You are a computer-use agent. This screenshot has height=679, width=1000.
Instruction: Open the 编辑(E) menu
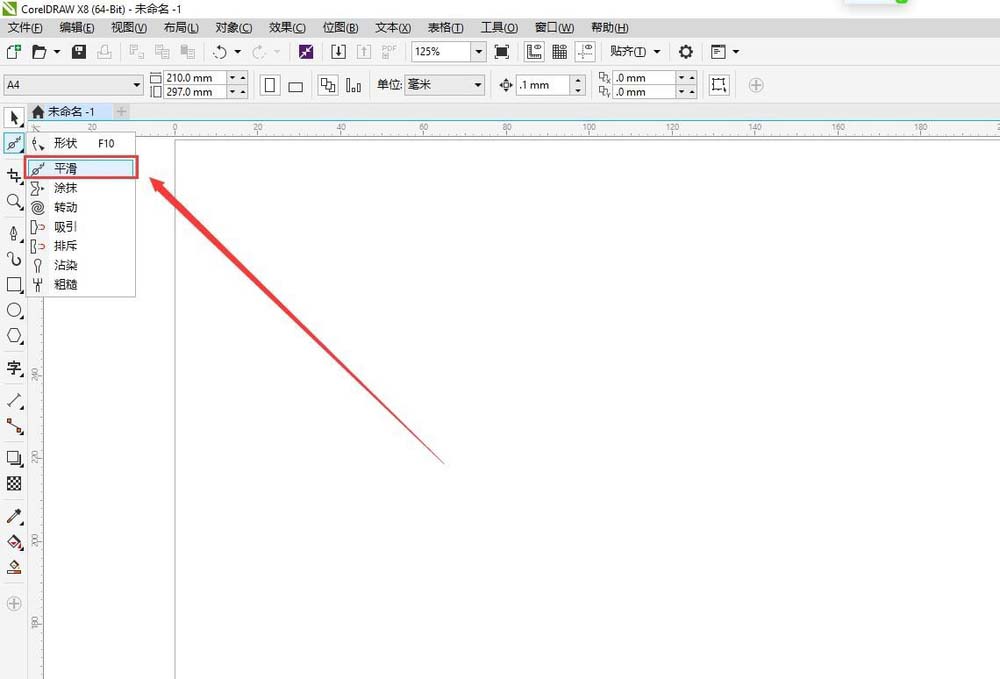click(x=77, y=27)
